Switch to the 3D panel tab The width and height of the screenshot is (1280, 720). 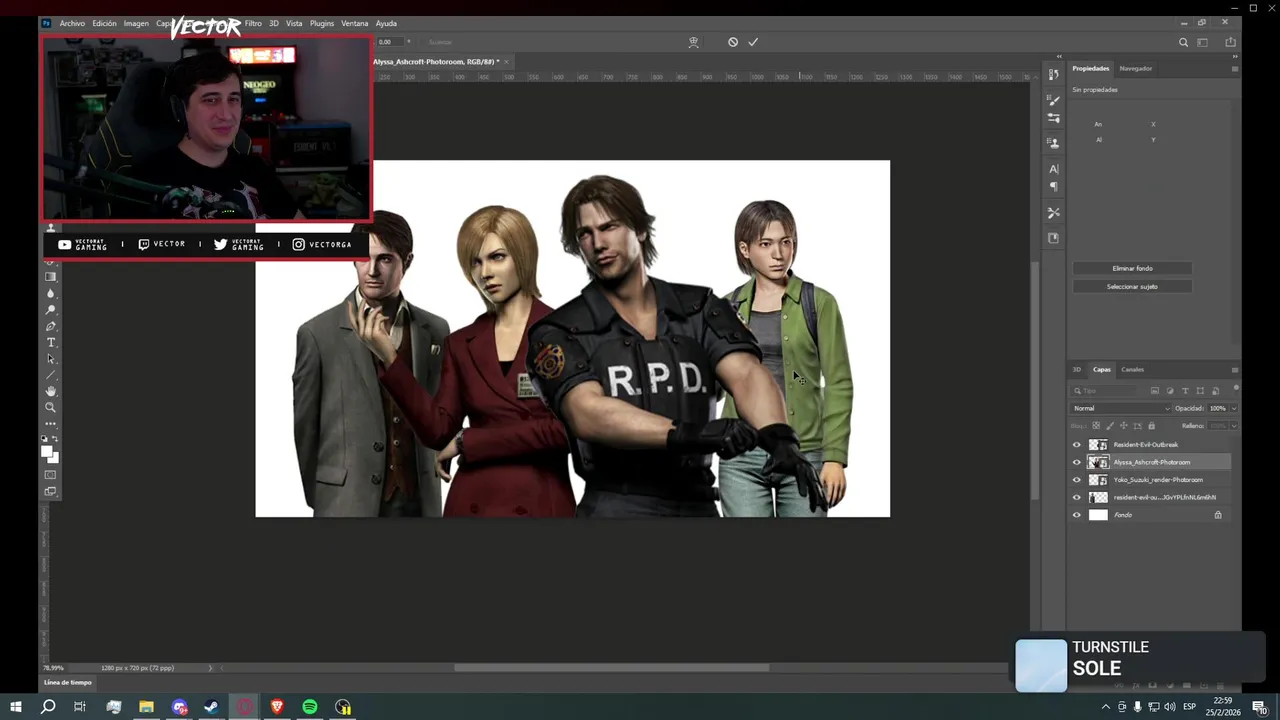coord(1077,370)
